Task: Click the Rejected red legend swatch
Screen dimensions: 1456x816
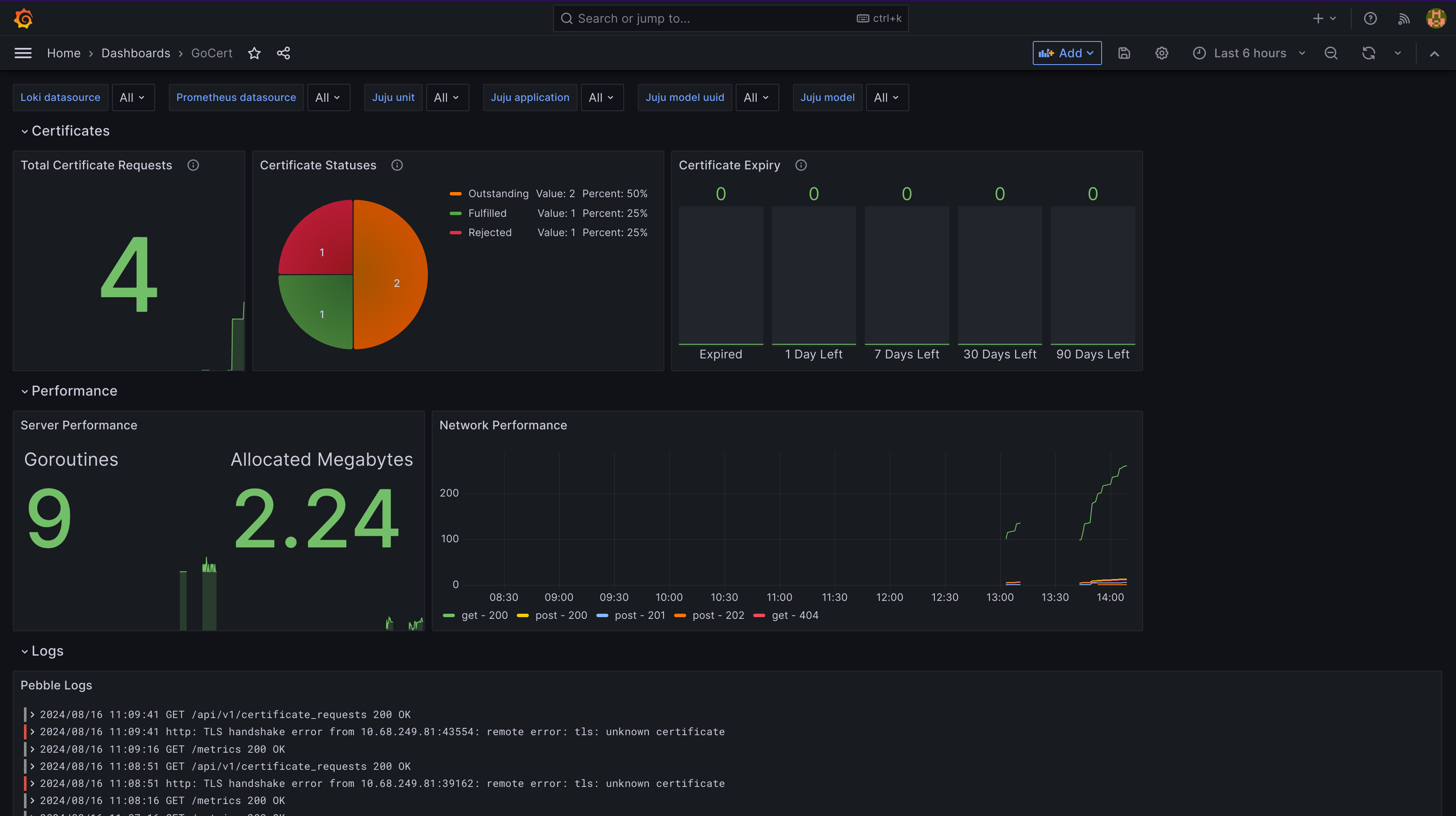Action: click(456, 232)
